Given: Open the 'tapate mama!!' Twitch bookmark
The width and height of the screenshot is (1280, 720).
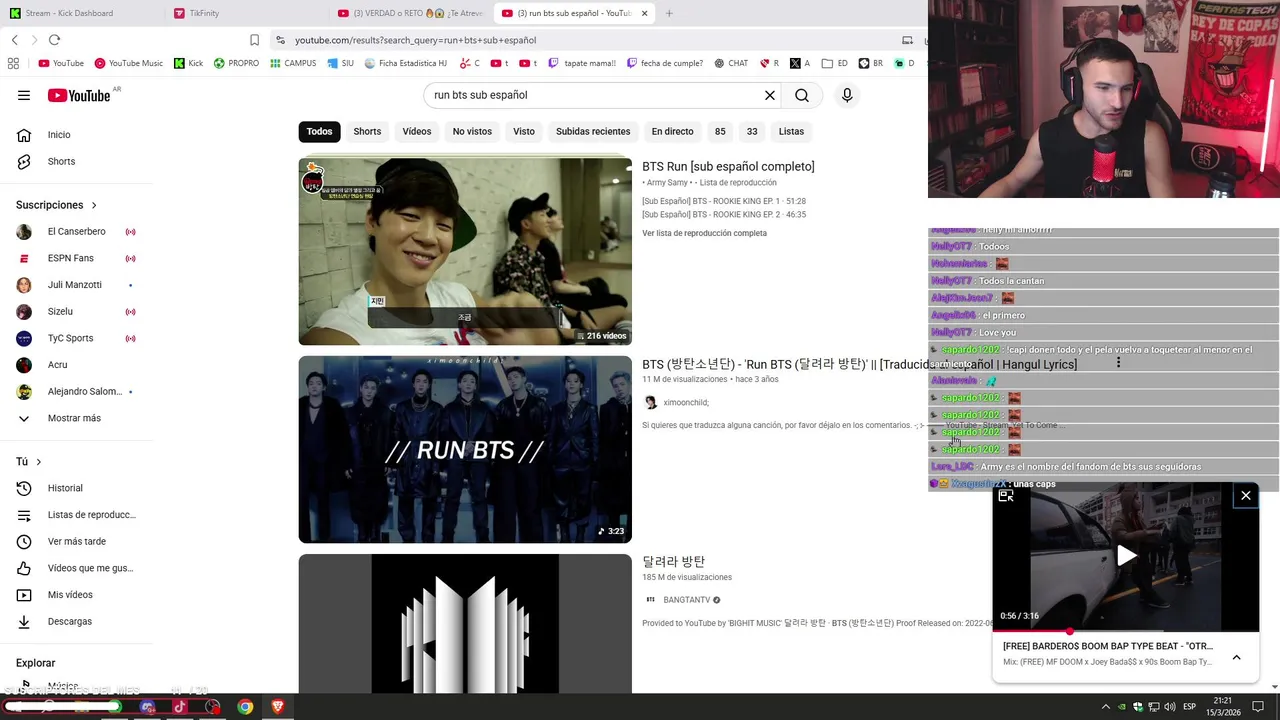Looking at the screenshot, I should click(581, 63).
